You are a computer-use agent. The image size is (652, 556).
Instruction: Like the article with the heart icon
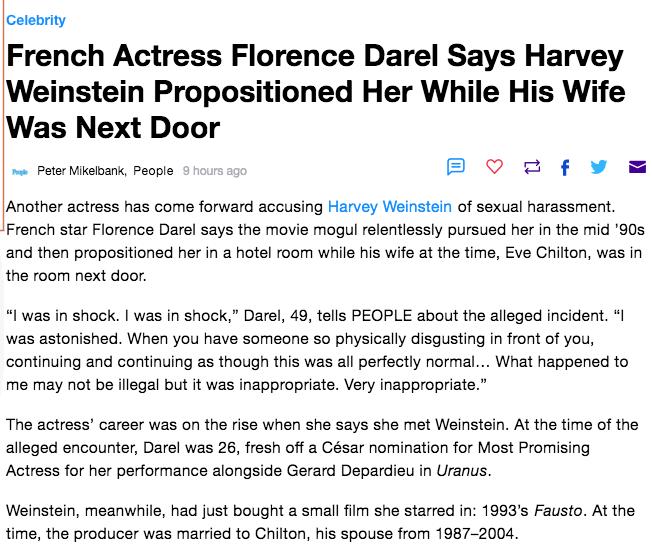pos(494,167)
